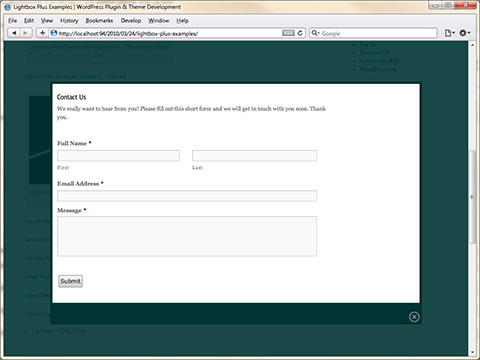Close the lightbox with the X icon
This screenshot has height=360, width=480.
(414, 317)
